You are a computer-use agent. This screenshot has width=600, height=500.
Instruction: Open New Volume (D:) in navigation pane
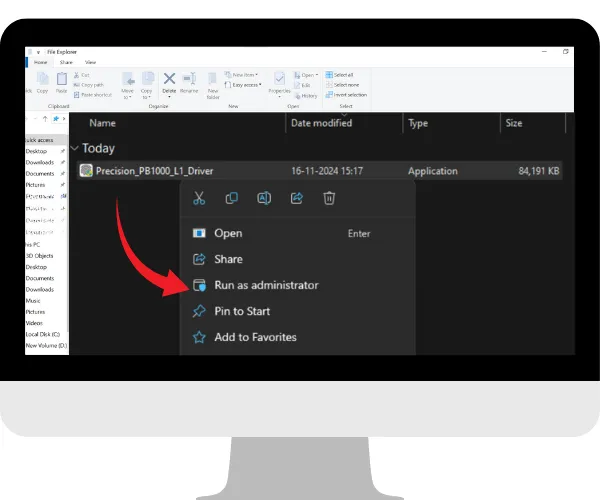46,345
